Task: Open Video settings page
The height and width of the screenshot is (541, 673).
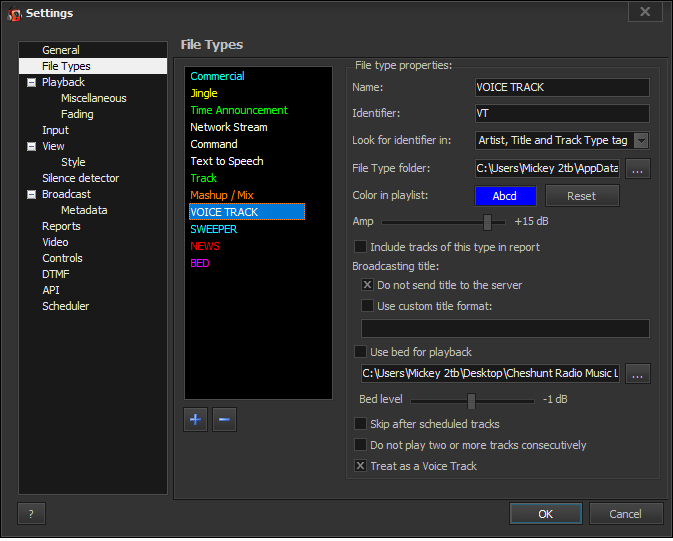Action: click(55, 242)
